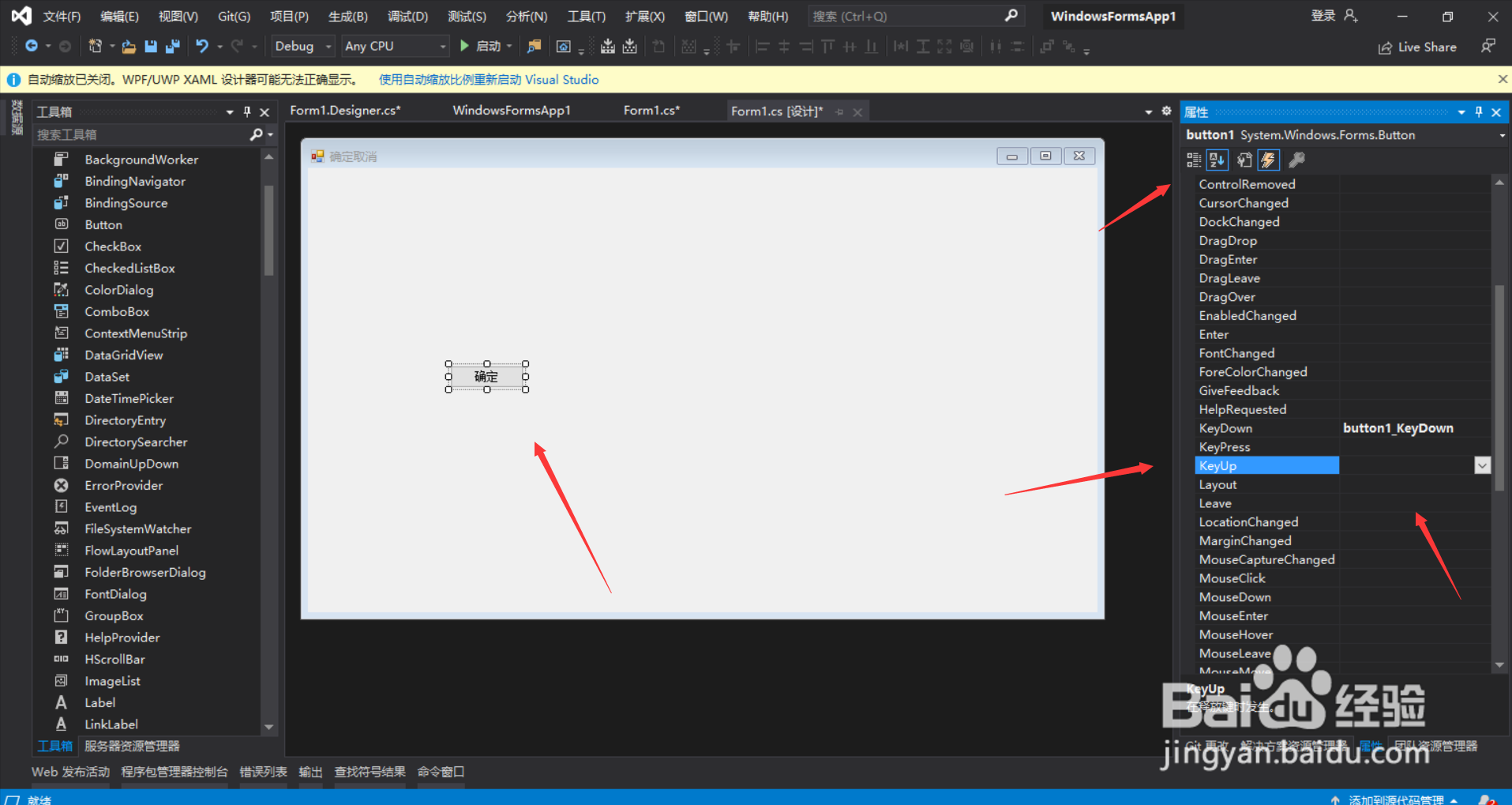The image size is (1512, 805).
Task: Click the 搜索工具箱 search field
Action: coord(142,134)
